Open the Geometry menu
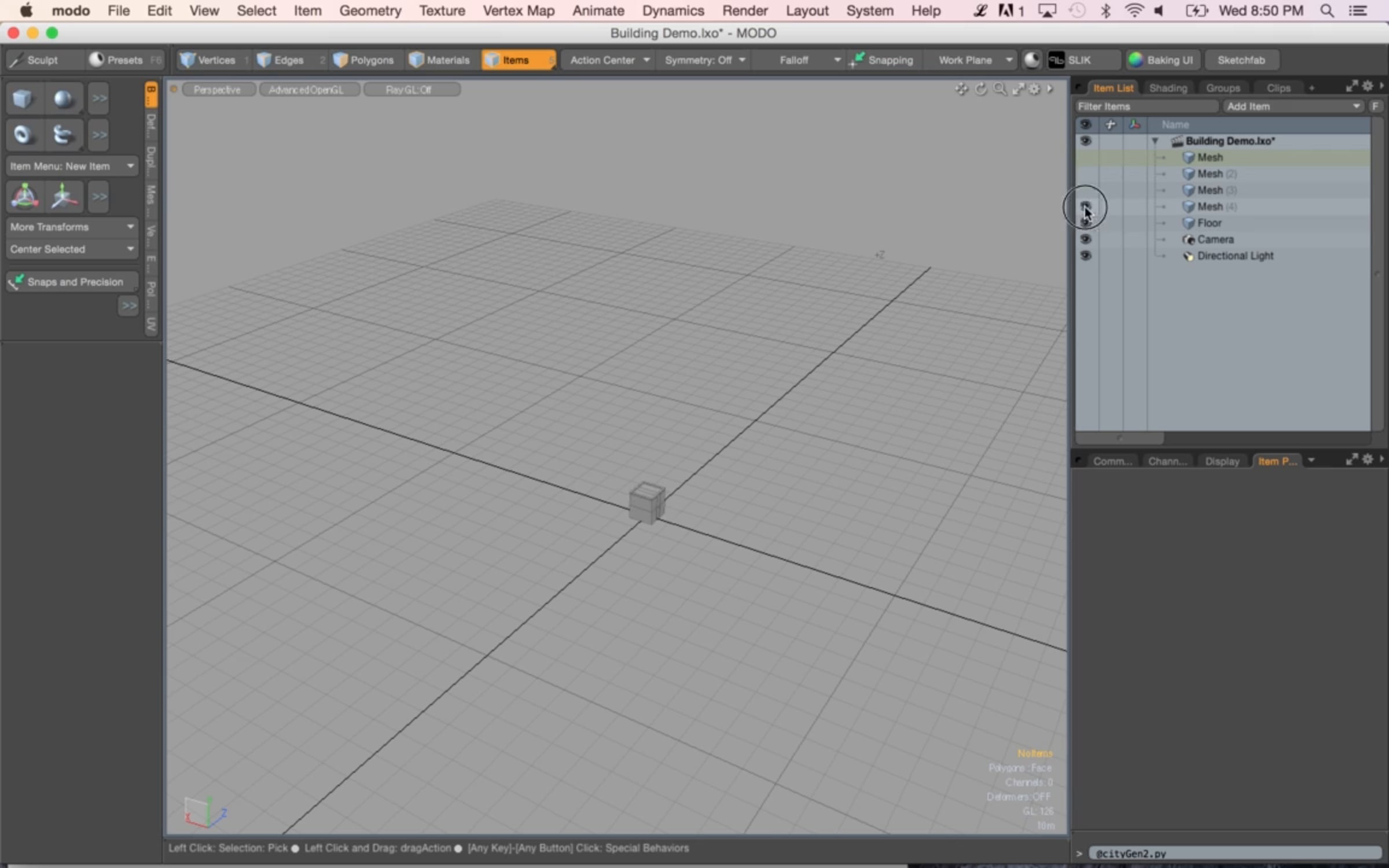Image resolution: width=1389 pixels, height=868 pixels. point(370,10)
